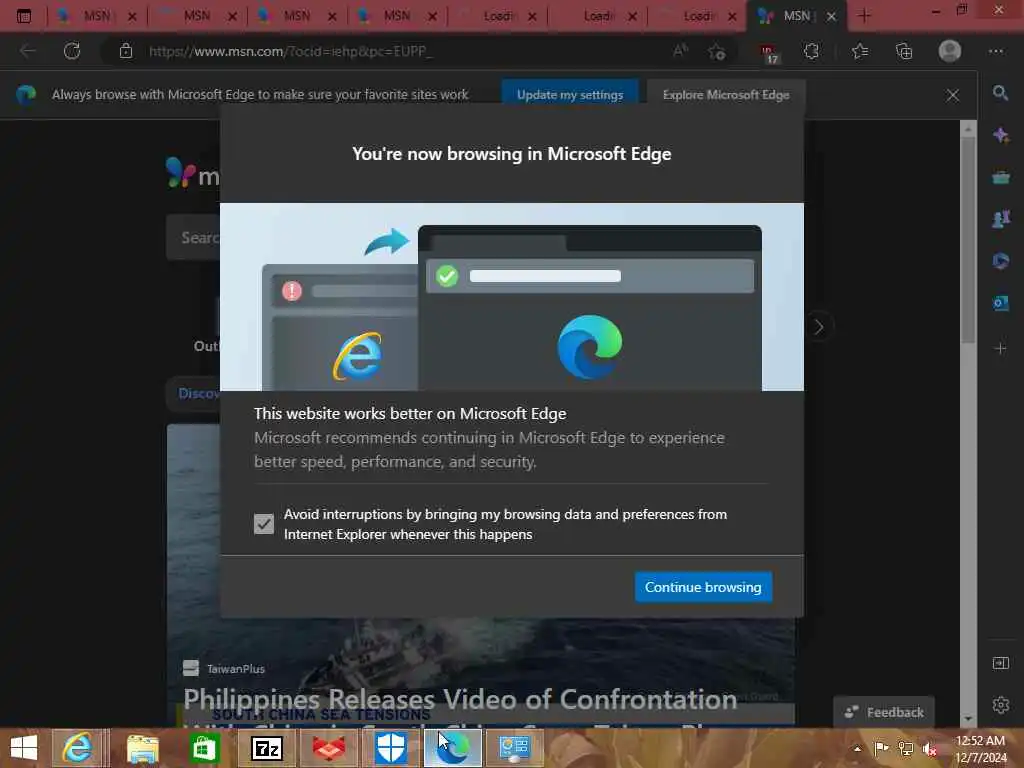Open File Explorer from taskbar
Image resolution: width=1024 pixels, height=768 pixels.
[x=143, y=748]
